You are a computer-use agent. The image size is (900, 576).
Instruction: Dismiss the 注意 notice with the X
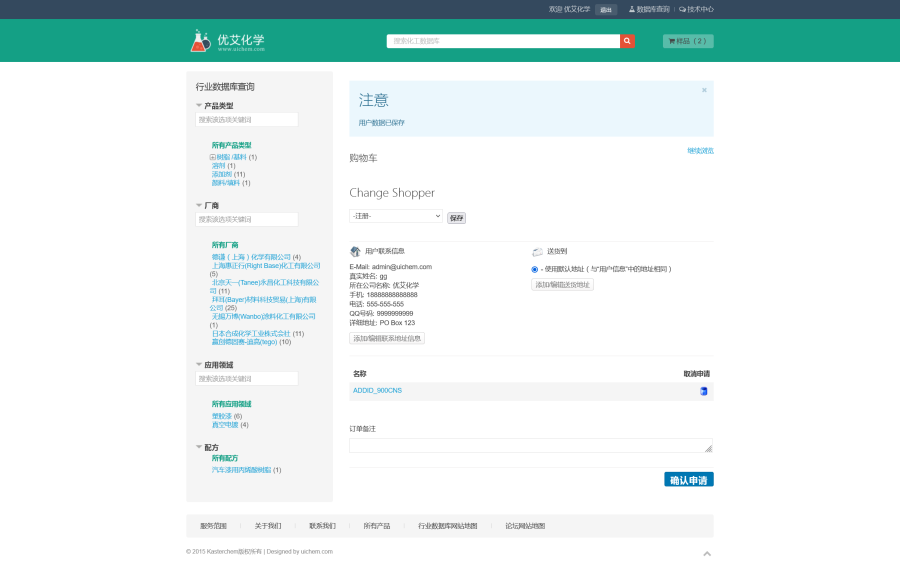(x=704, y=90)
